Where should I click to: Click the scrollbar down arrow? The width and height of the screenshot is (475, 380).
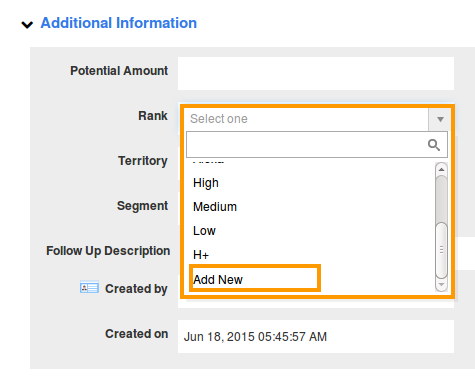point(441,285)
